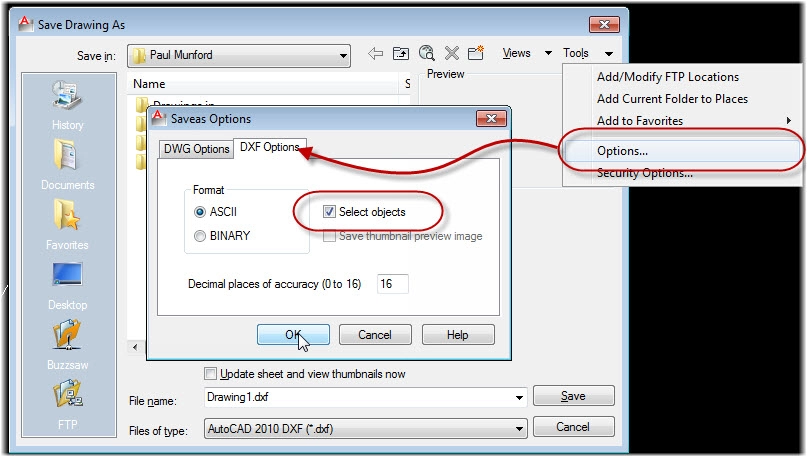Click the Search the Web icon

coord(427,53)
